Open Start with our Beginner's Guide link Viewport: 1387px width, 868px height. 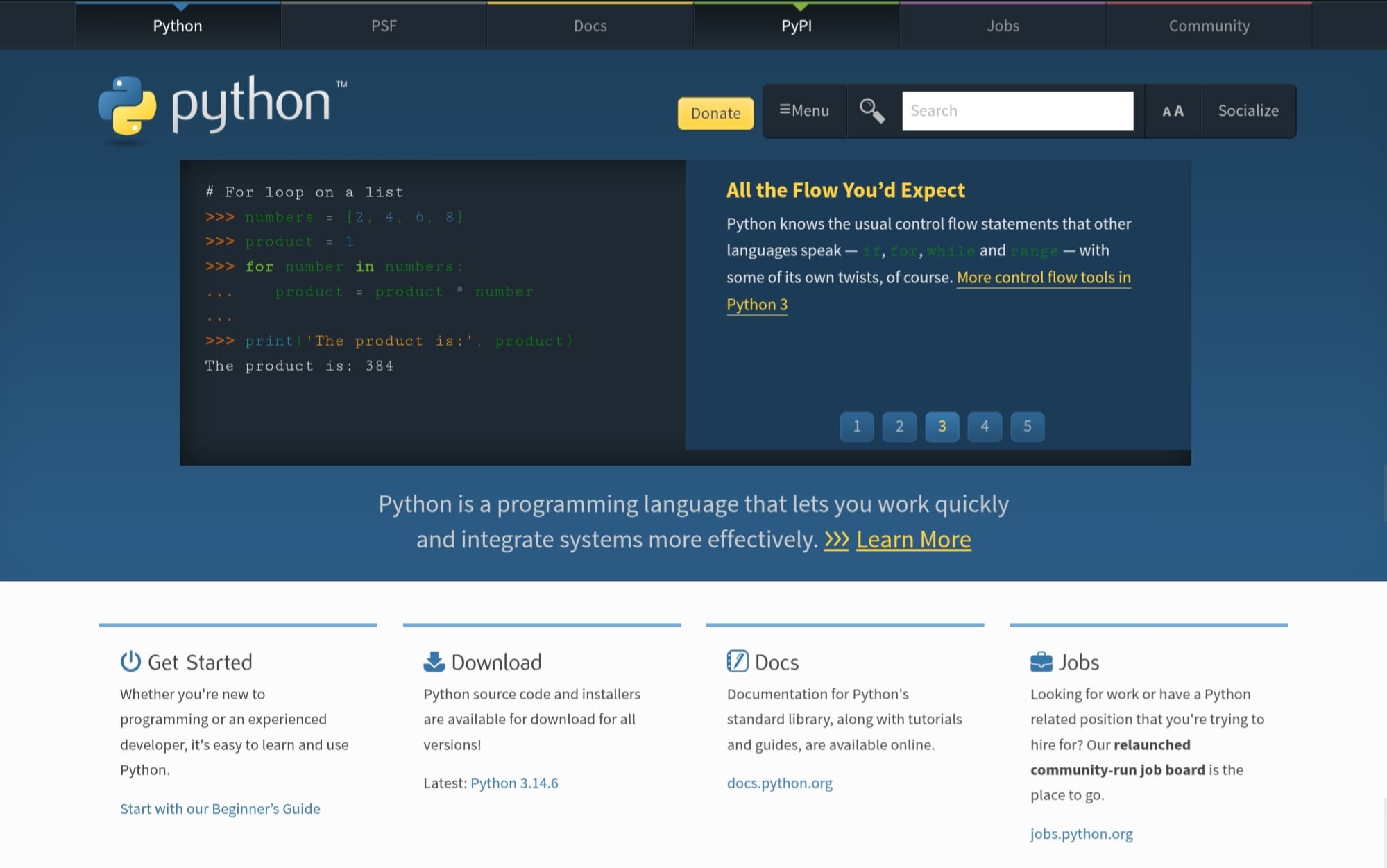pyautogui.click(x=220, y=809)
